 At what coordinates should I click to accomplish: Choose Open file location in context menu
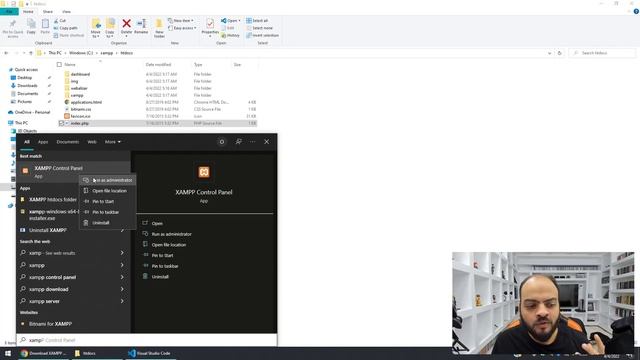pyautogui.click(x=108, y=191)
